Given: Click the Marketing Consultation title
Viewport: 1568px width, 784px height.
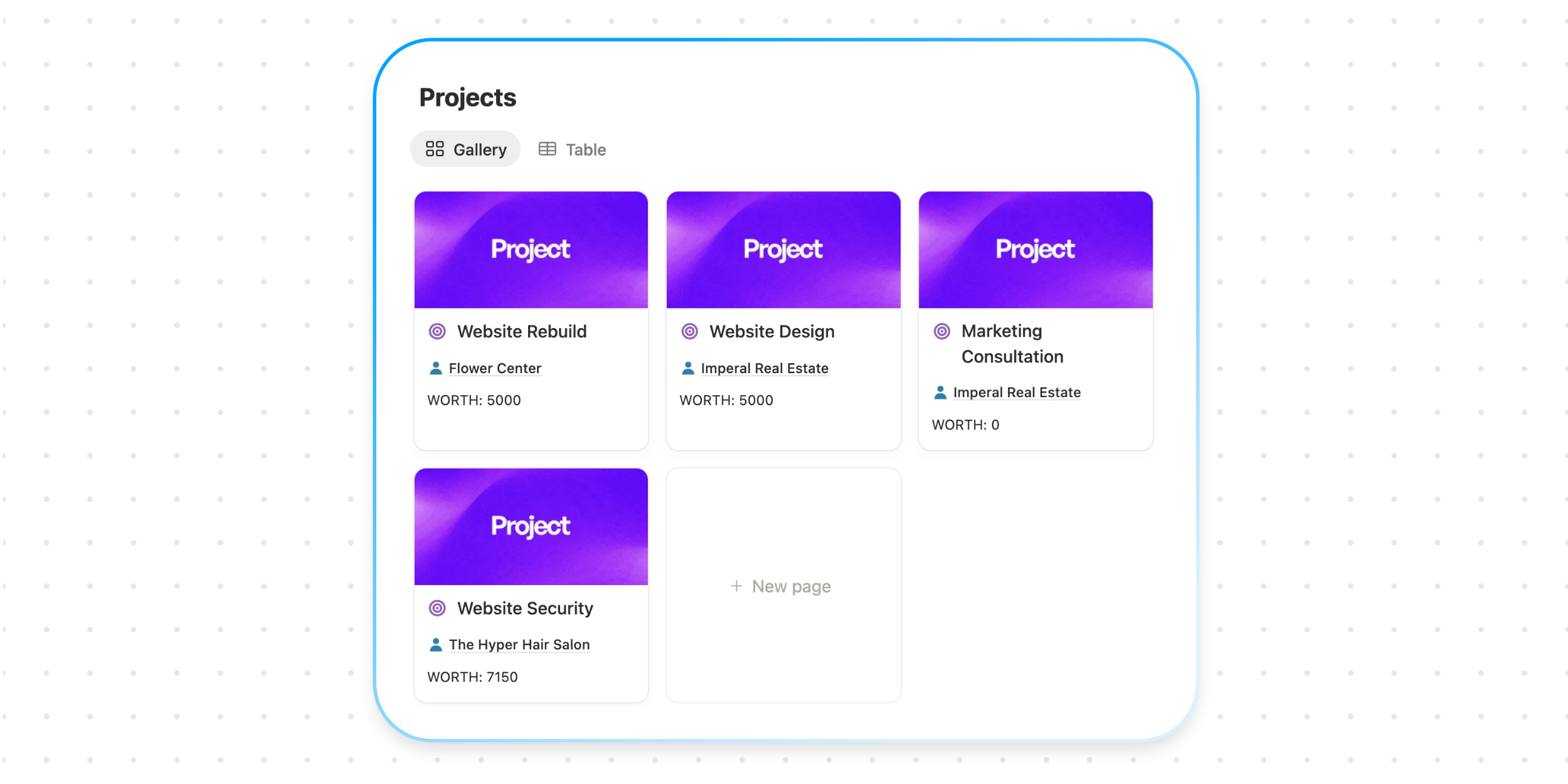Looking at the screenshot, I should pos(1012,344).
